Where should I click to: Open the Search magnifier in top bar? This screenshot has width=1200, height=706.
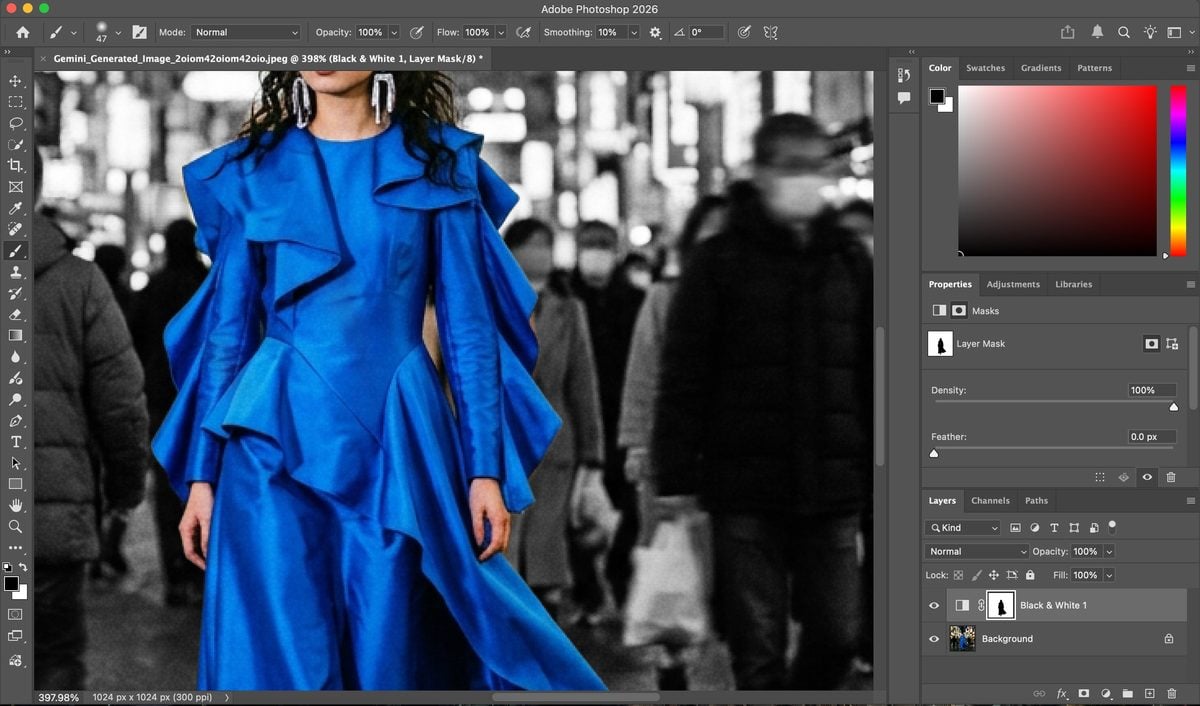[1124, 32]
